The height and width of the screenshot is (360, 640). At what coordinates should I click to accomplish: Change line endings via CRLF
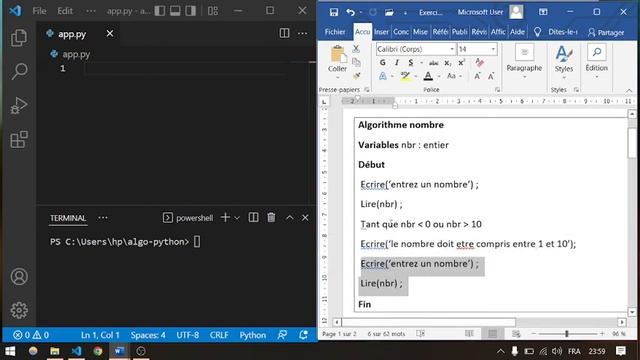point(219,335)
